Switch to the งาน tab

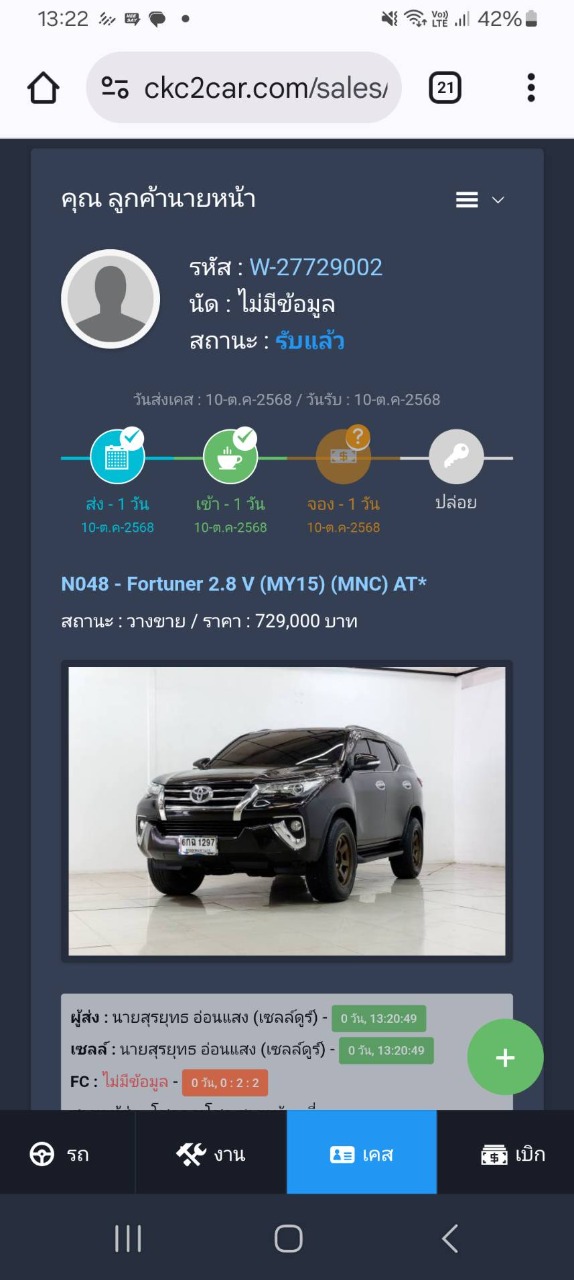pos(211,1153)
